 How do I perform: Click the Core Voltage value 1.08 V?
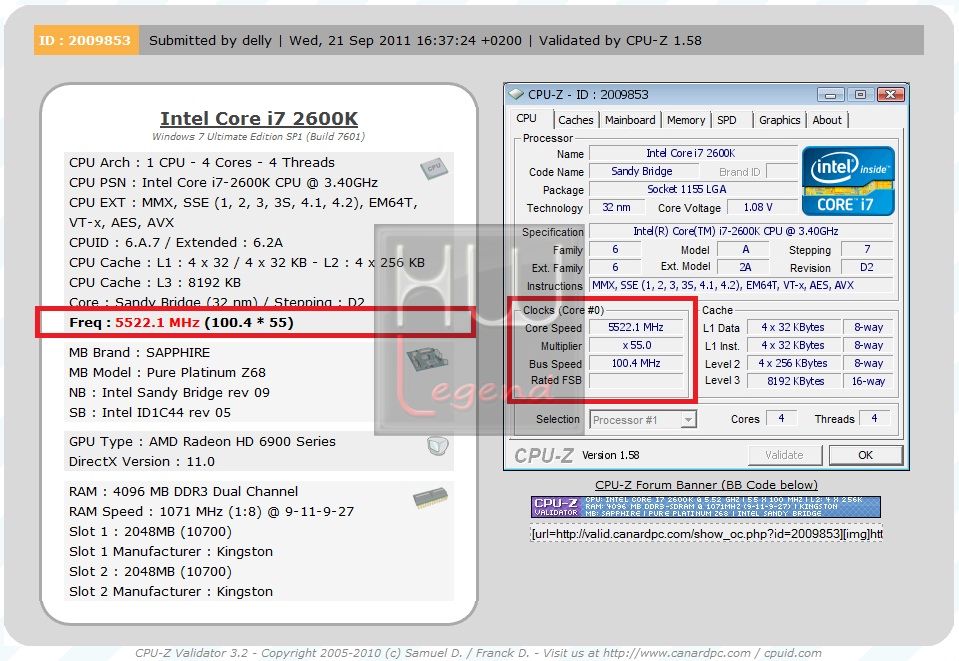[x=761, y=207]
